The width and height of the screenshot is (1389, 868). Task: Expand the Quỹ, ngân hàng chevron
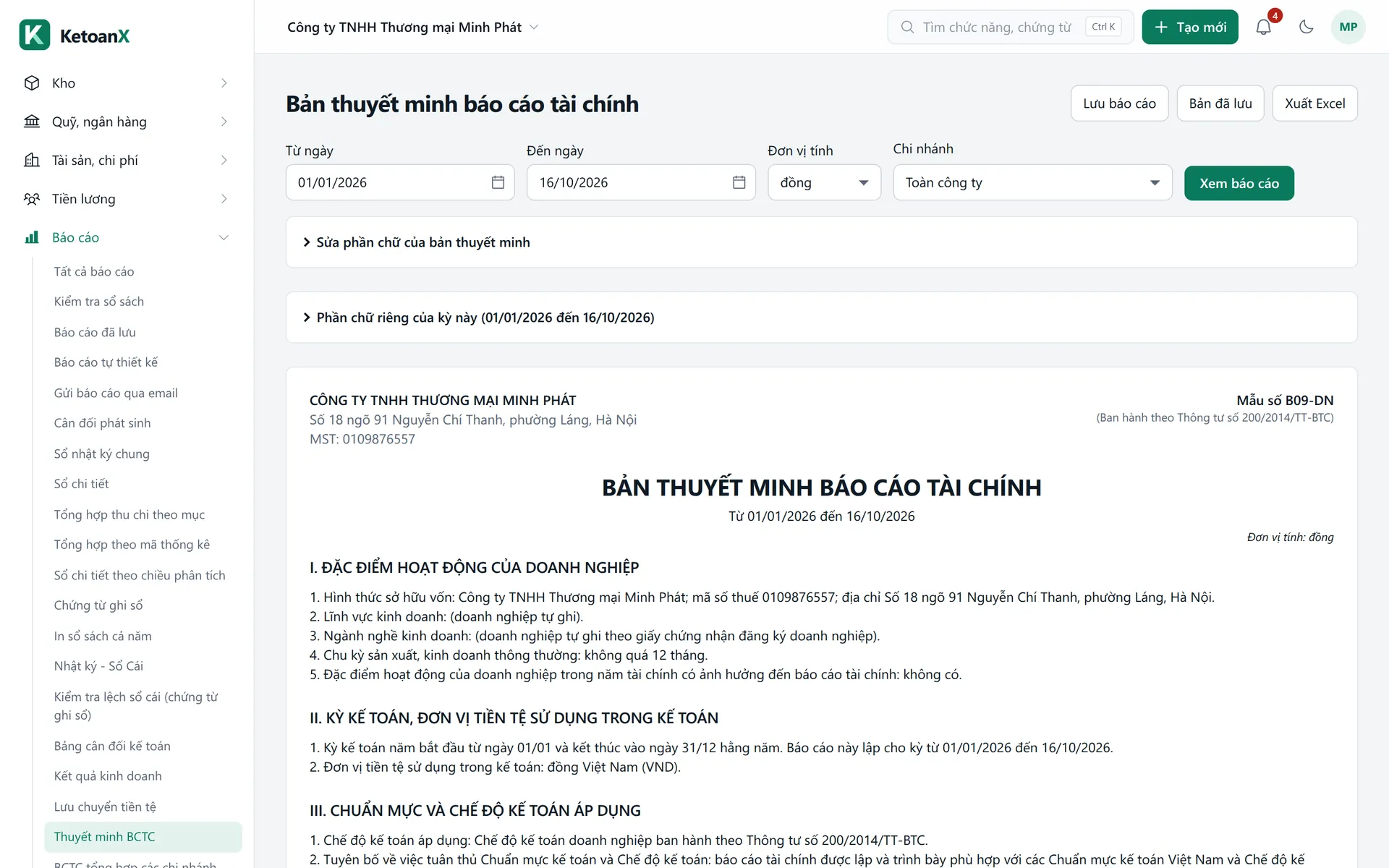click(x=224, y=122)
